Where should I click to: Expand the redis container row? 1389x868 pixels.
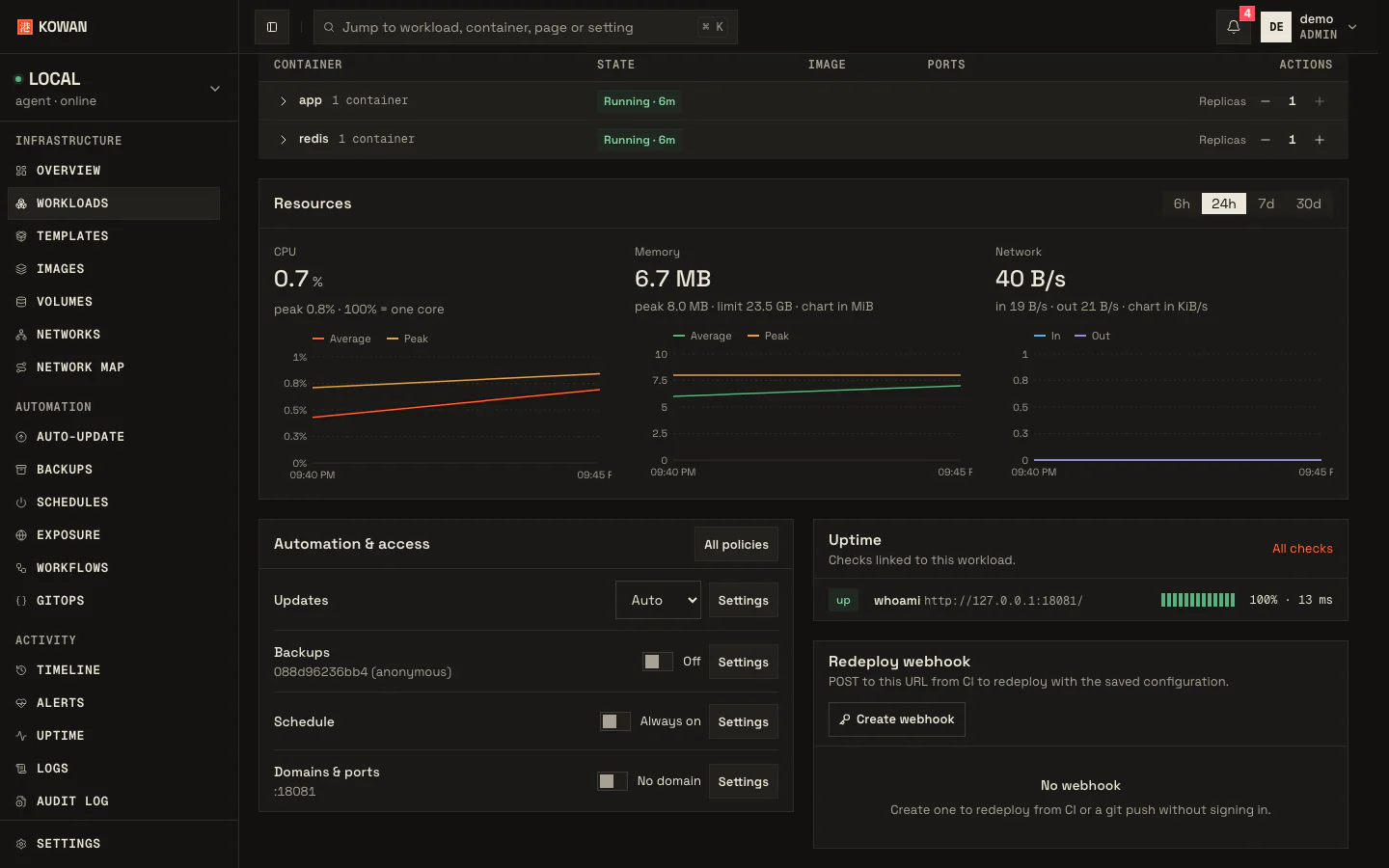(284, 140)
